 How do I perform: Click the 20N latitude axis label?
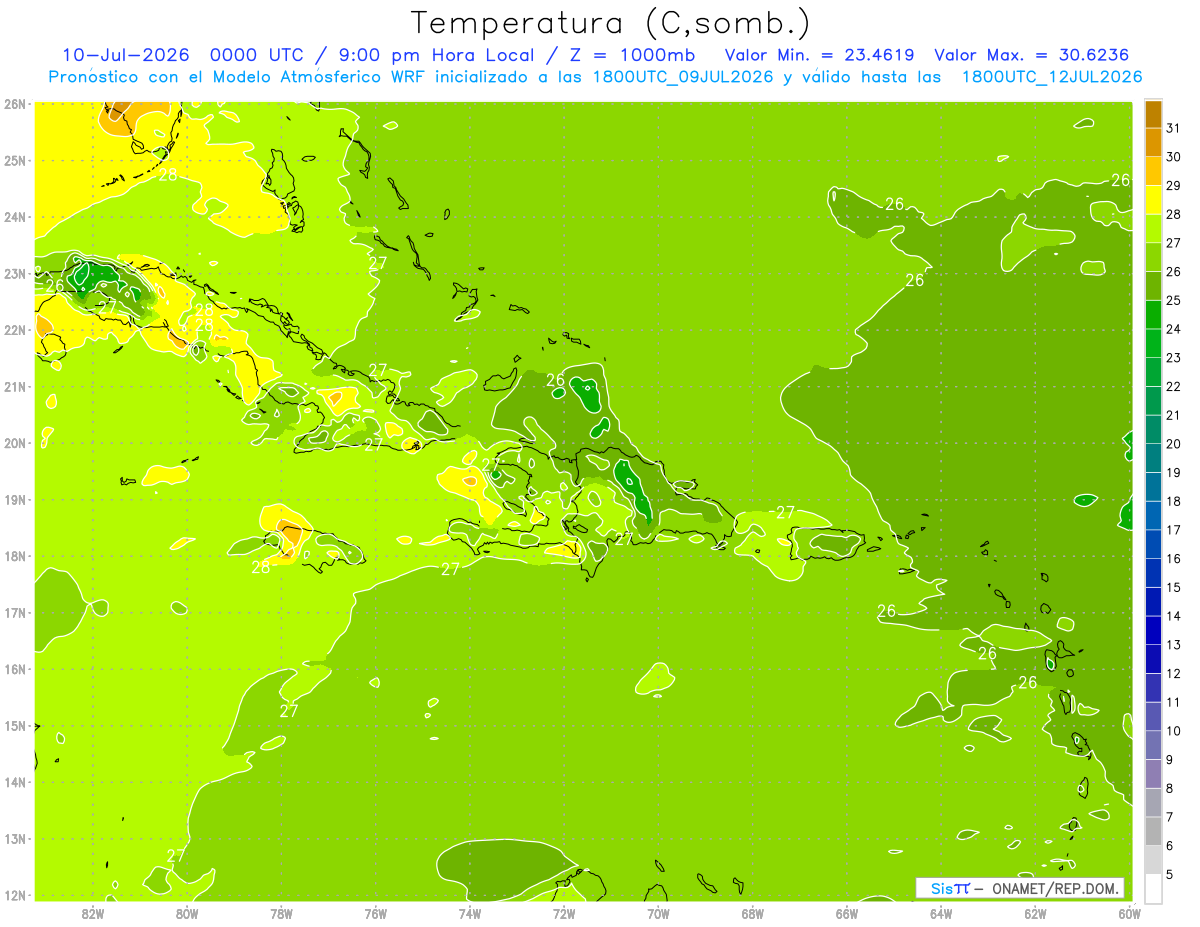[14, 443]
